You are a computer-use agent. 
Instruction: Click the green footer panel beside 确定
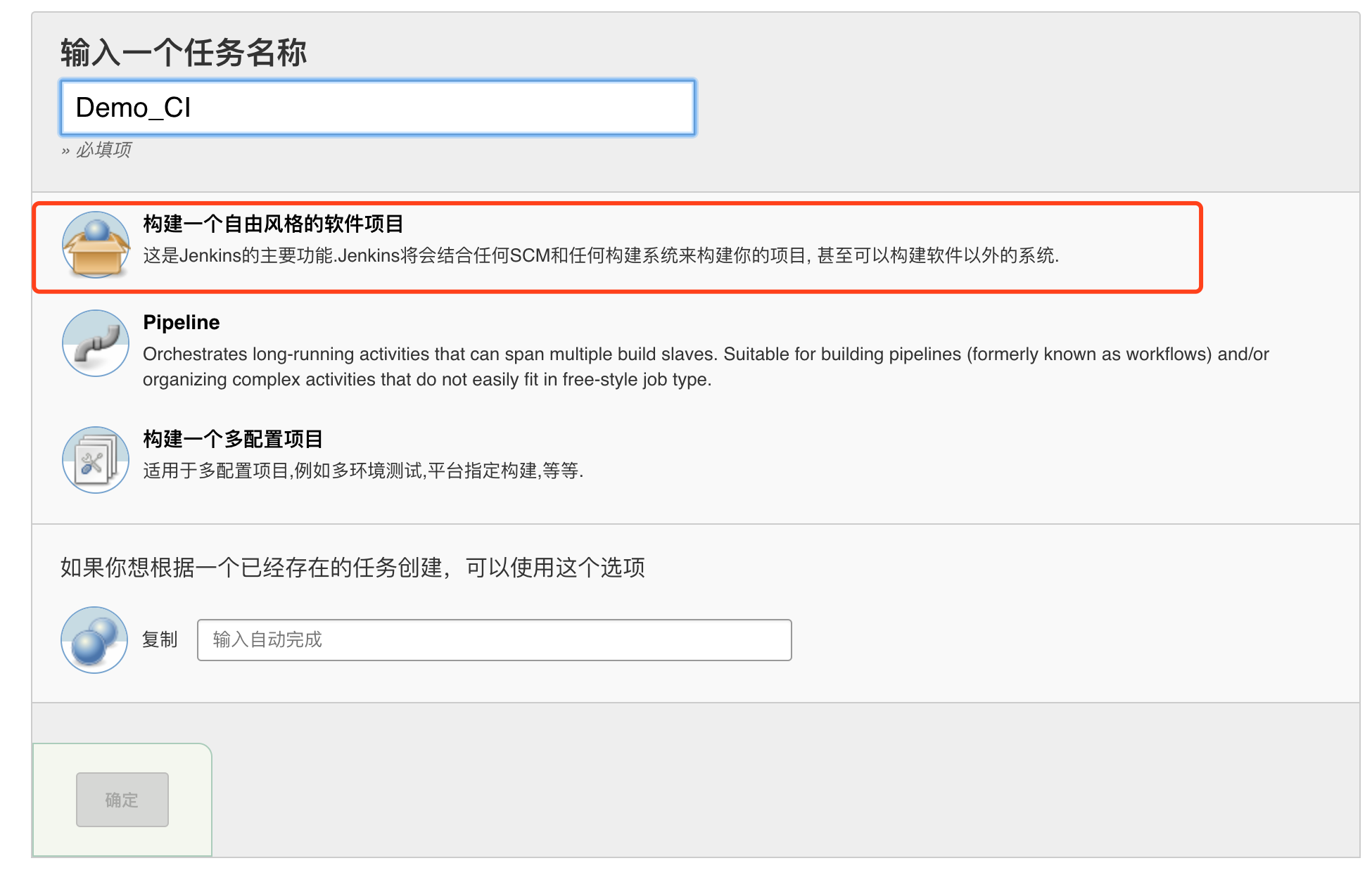point(189,800)
